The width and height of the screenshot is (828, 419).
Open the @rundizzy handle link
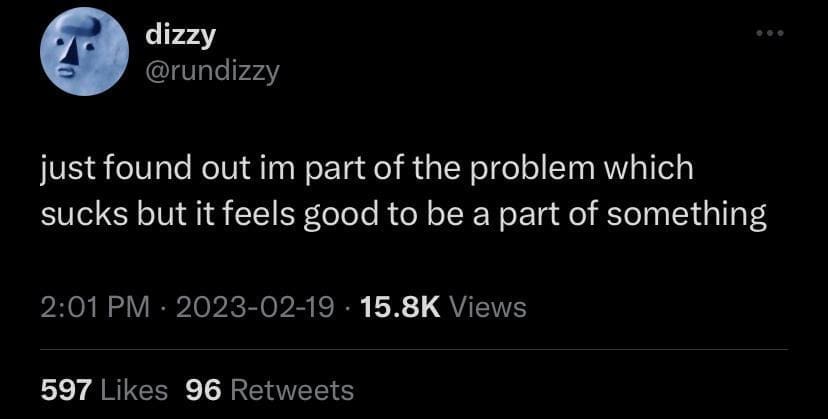[x=213, y=70]
